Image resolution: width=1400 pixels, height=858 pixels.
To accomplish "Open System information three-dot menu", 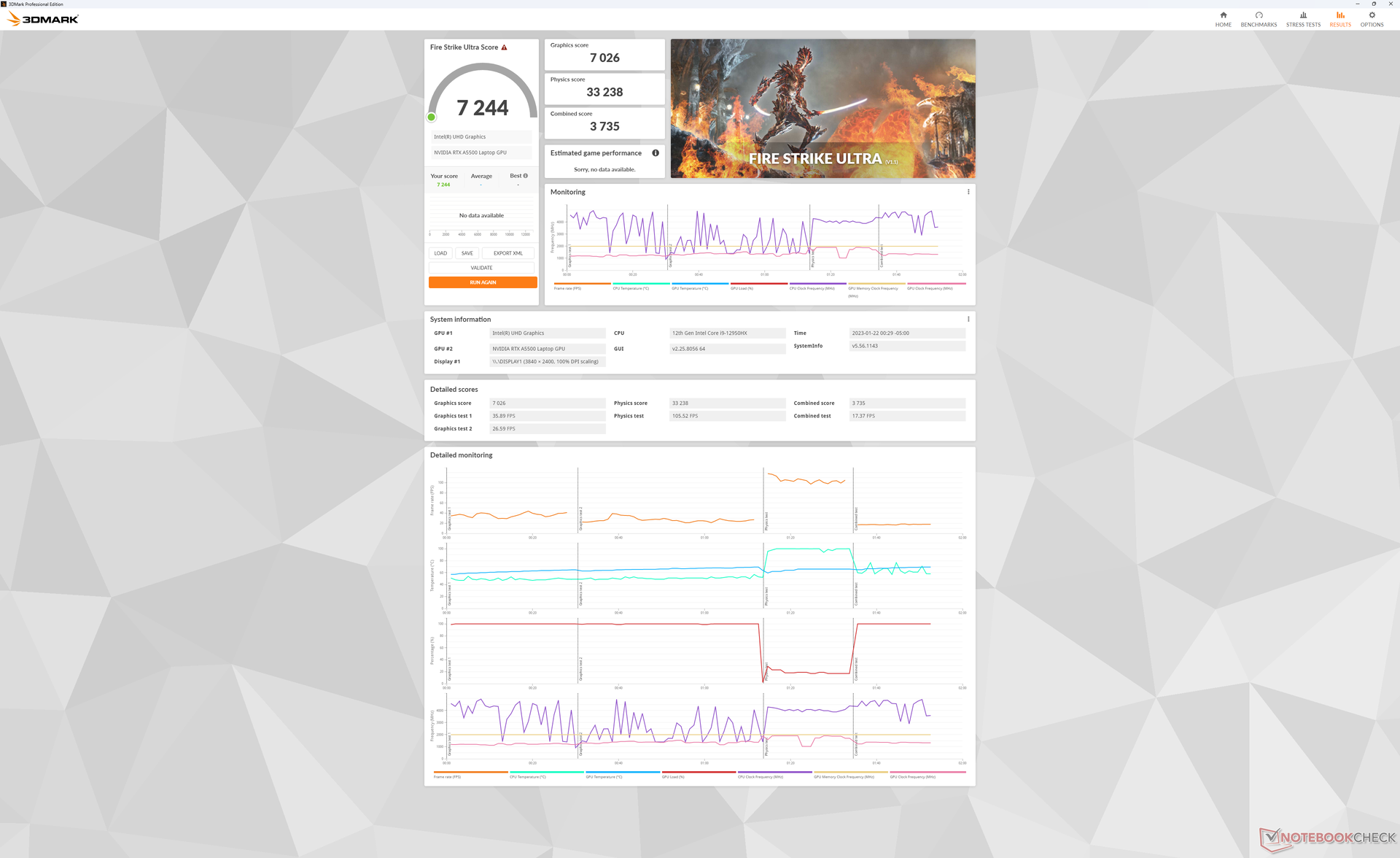I will pyautogui.click(x=968, y=320).
